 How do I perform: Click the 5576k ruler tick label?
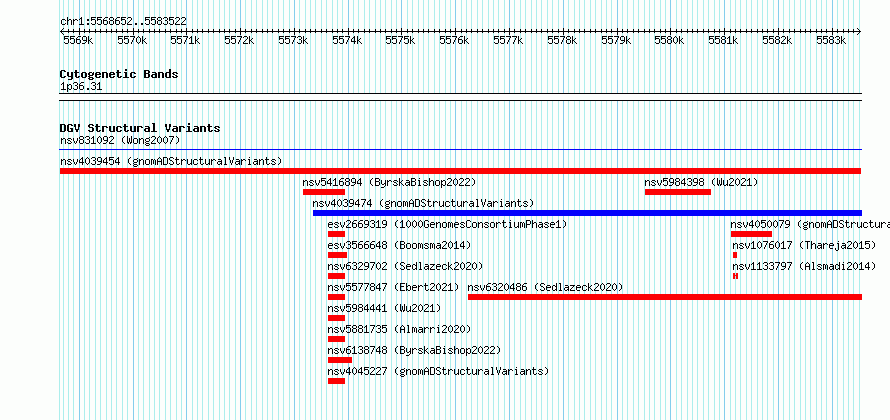[455, 41]
